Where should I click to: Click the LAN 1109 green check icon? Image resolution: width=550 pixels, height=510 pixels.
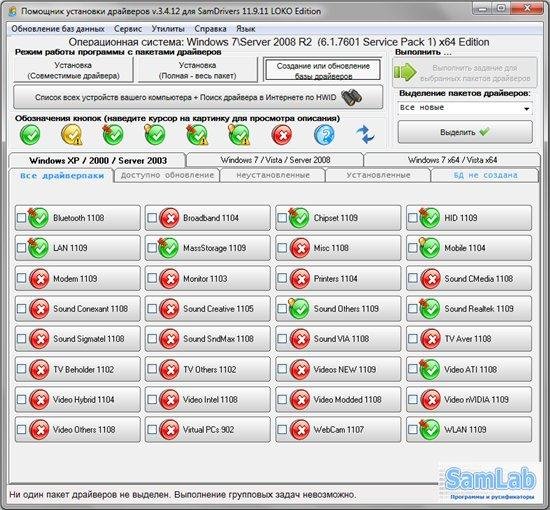pos(38,248)
